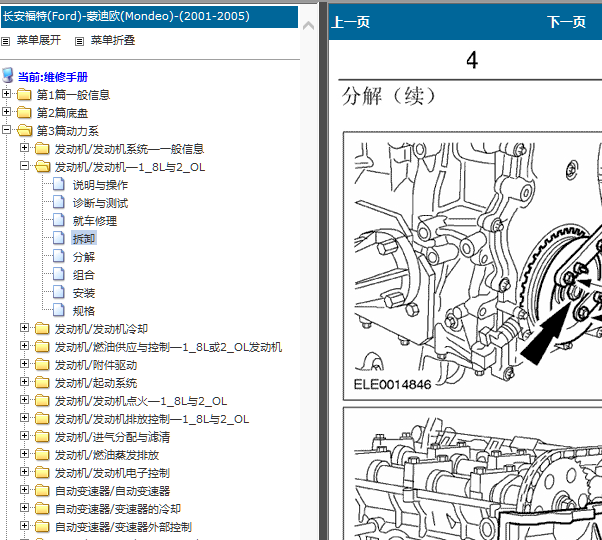602x540 pixels.
Task: Click the 发动机/起动系统 folder icon
Action: click(42, 383)
